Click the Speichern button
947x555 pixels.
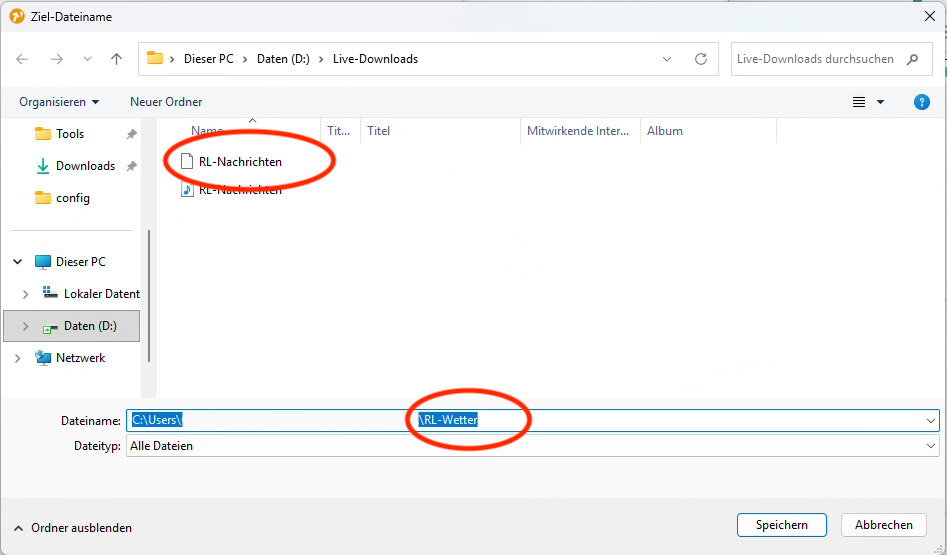781,525
